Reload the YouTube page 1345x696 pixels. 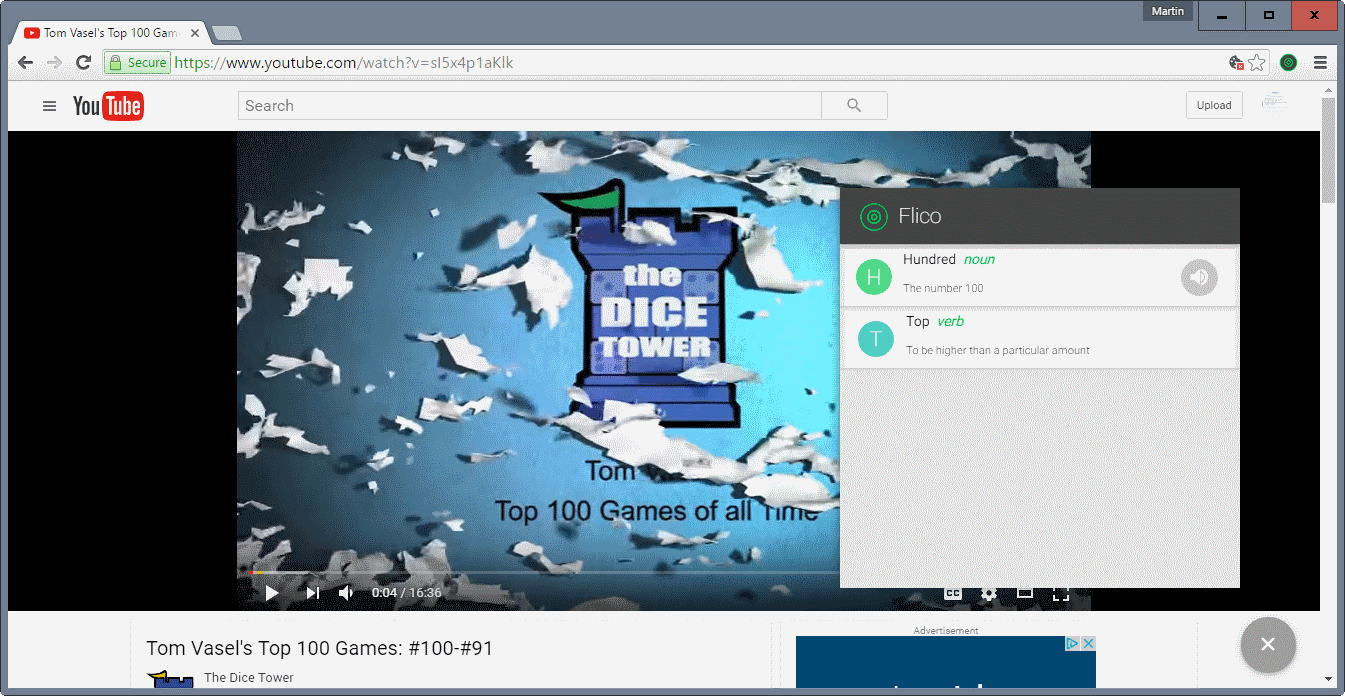click(83, 63)
